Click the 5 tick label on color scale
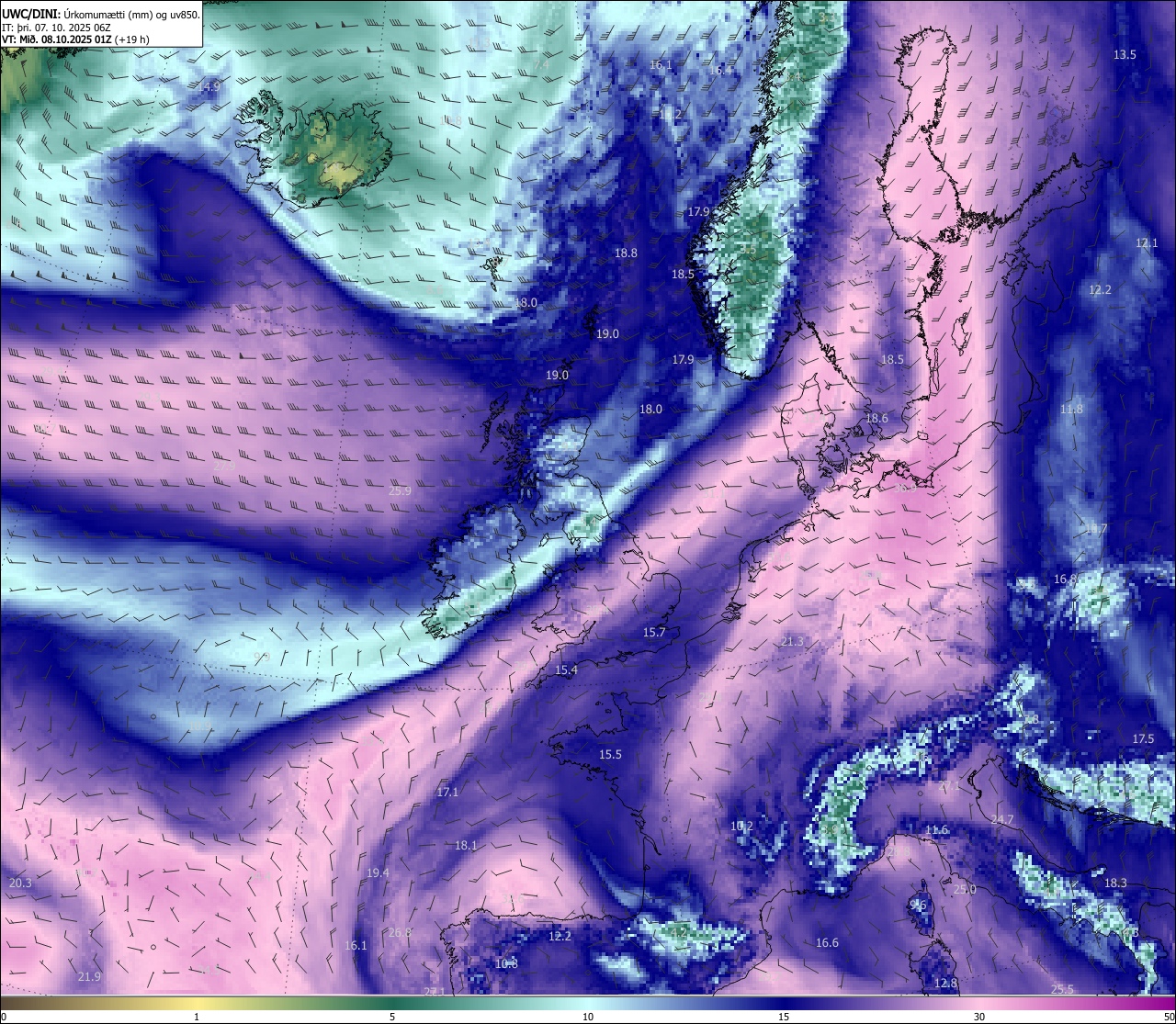 click(392, 1017)
